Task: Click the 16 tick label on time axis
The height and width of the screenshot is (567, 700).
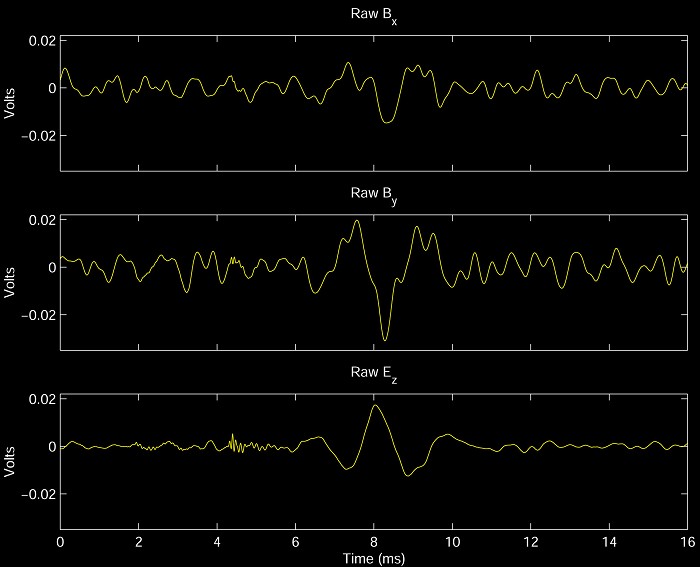Action: click(687, 541)
